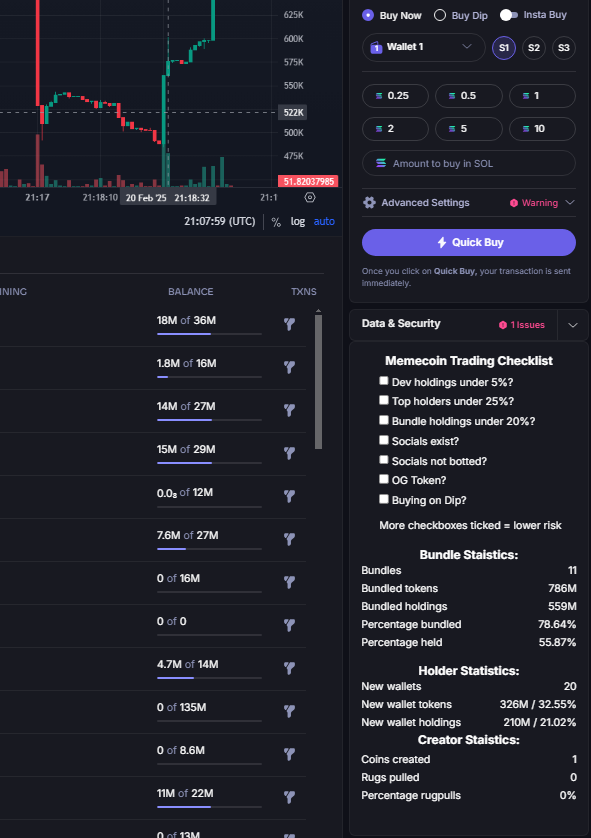This screenshot has height=838, width=591.
Task: Switch to settings preset S3
Action: click(564, 48)
